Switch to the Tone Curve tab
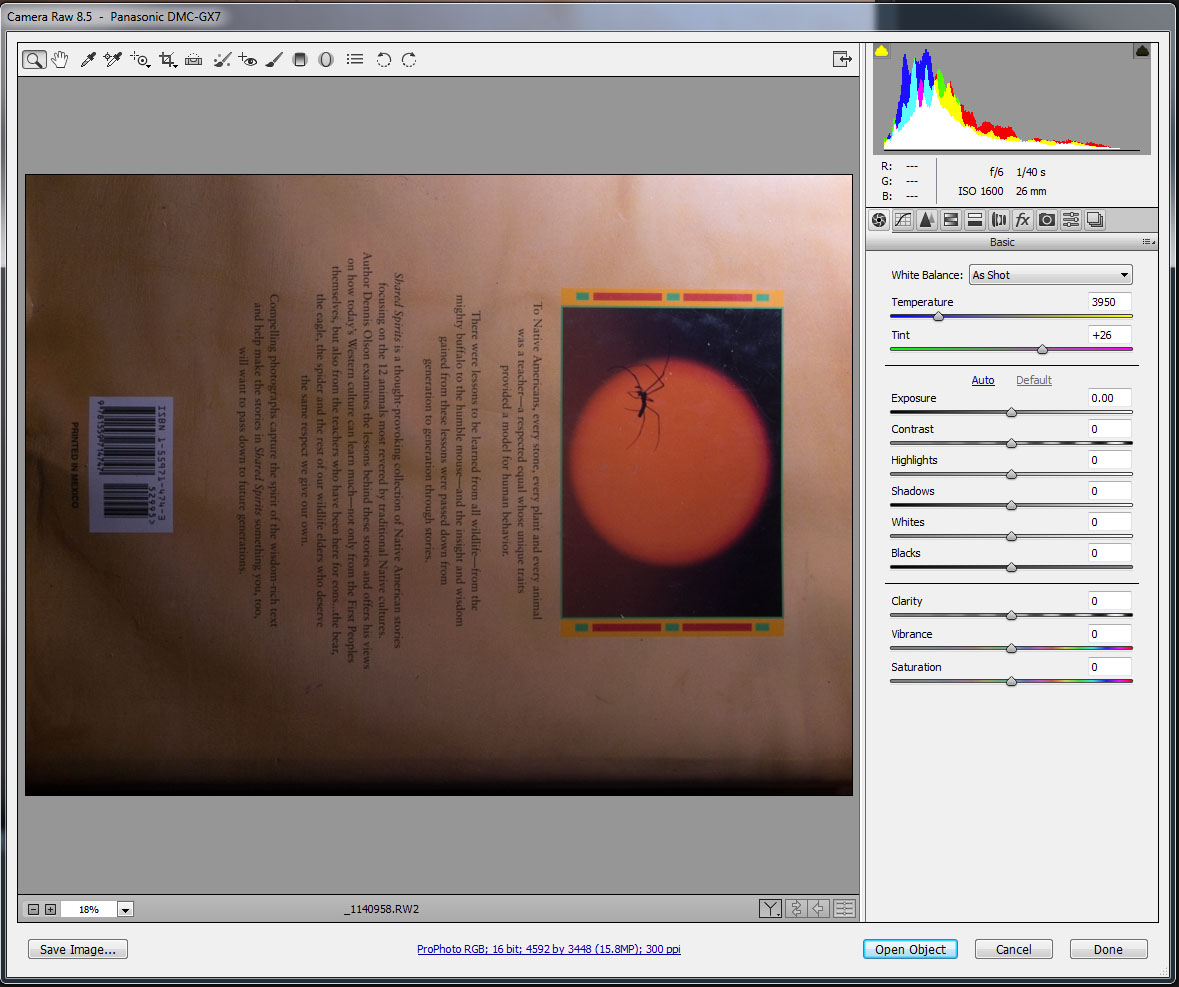Image resolution: width=1179 pixels, height=987 pixels. point(903,220)
